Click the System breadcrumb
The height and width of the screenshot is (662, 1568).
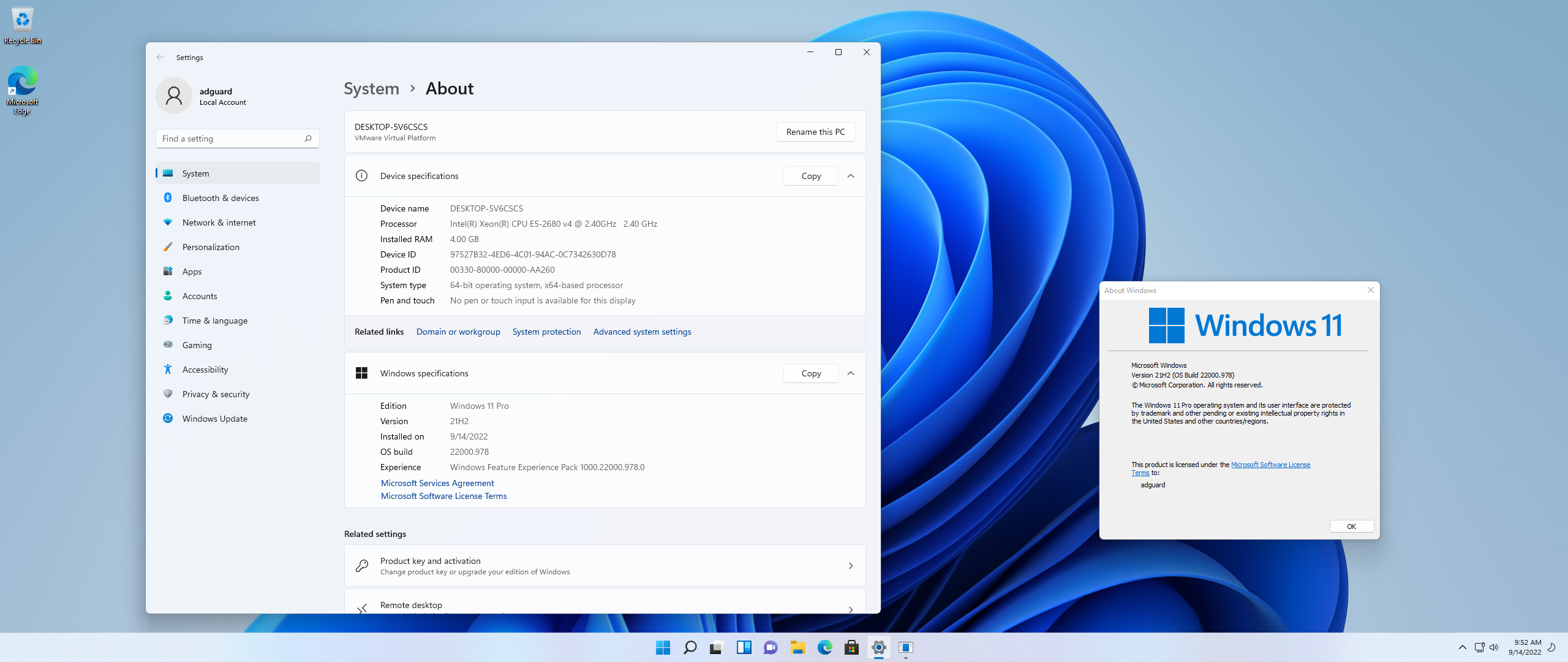(x=371, y=89)
